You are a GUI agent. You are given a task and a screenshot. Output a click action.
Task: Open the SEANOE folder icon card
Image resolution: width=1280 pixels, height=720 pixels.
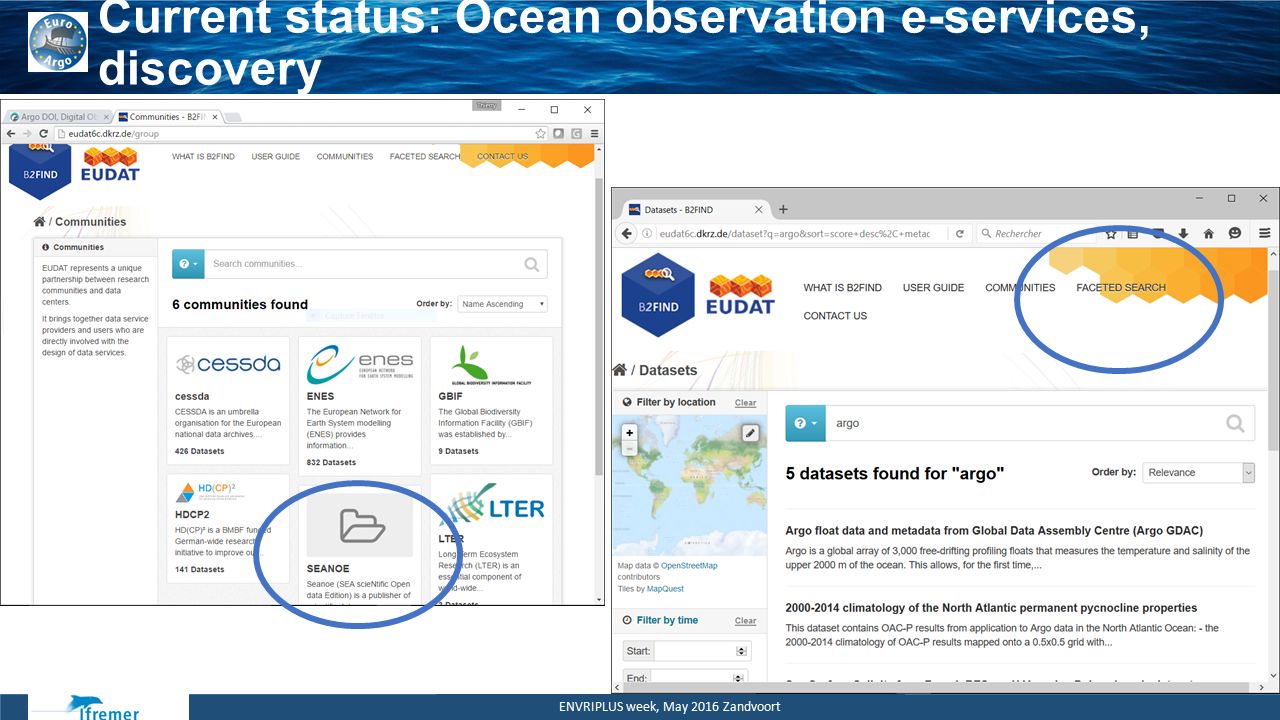click(360, 525)
